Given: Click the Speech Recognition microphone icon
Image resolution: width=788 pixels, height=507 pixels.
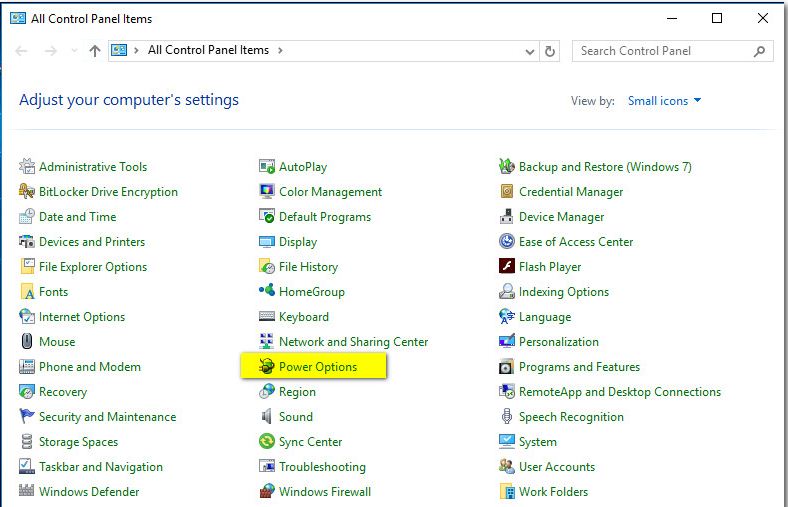Looking at the screenshot, I should pyautogui.click(x=507, y=416).
